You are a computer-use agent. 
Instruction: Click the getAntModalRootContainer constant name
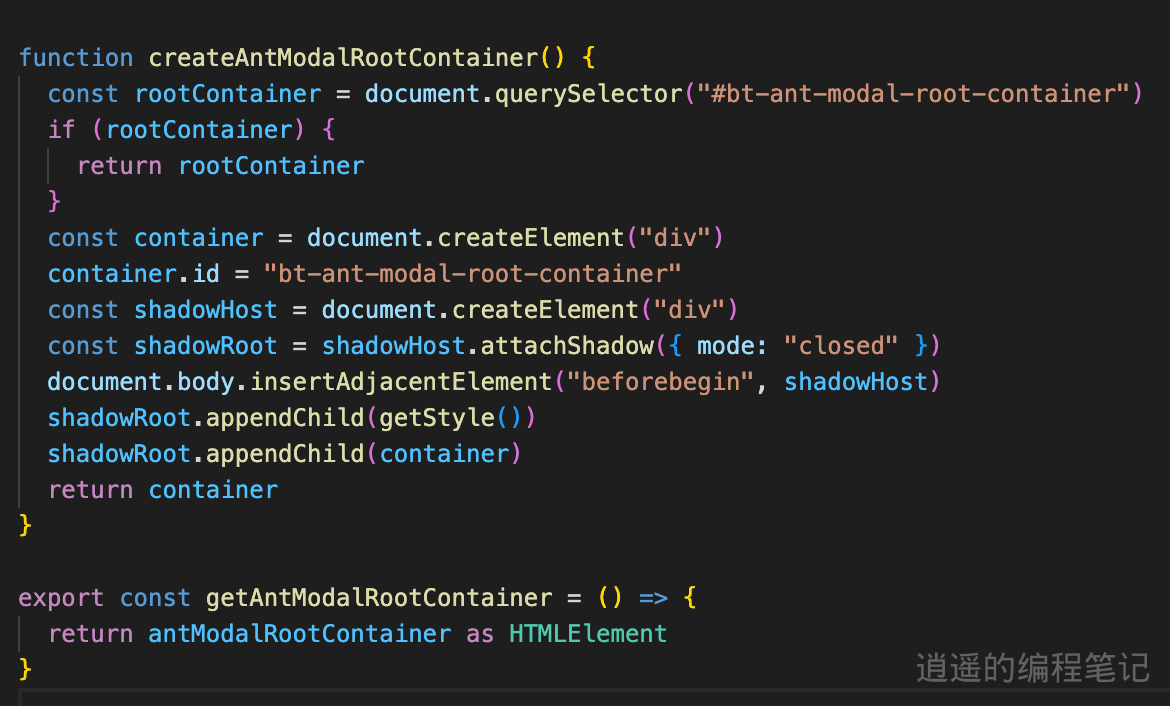(x=379, y=597)
